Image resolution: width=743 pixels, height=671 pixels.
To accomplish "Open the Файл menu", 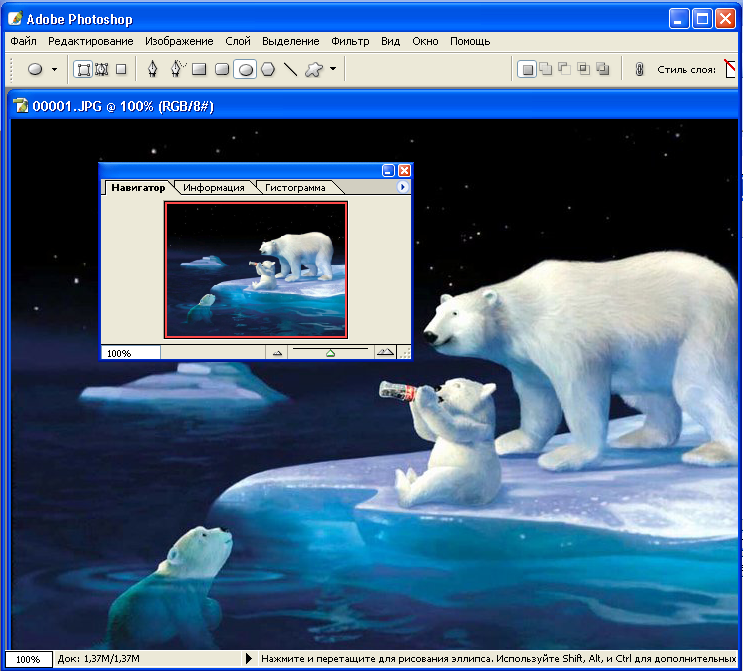I will click(x=23, y=41).
